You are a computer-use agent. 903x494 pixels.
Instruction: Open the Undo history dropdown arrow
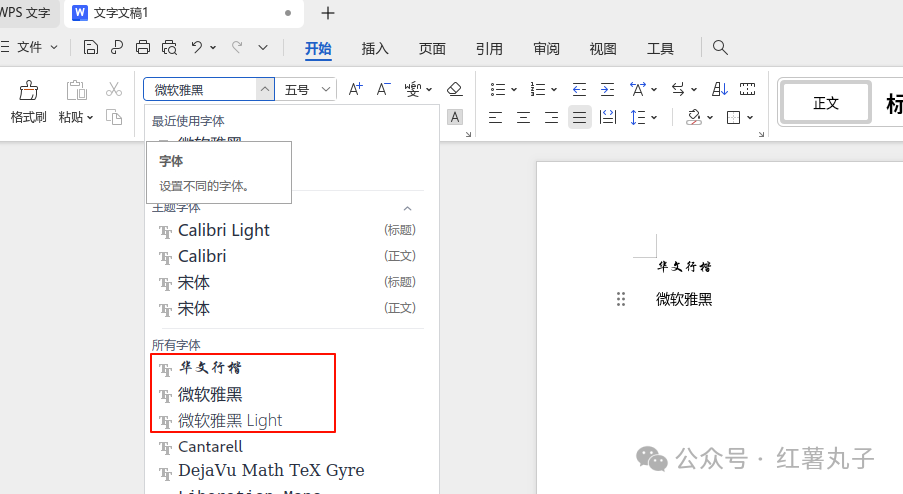(213, 47)
